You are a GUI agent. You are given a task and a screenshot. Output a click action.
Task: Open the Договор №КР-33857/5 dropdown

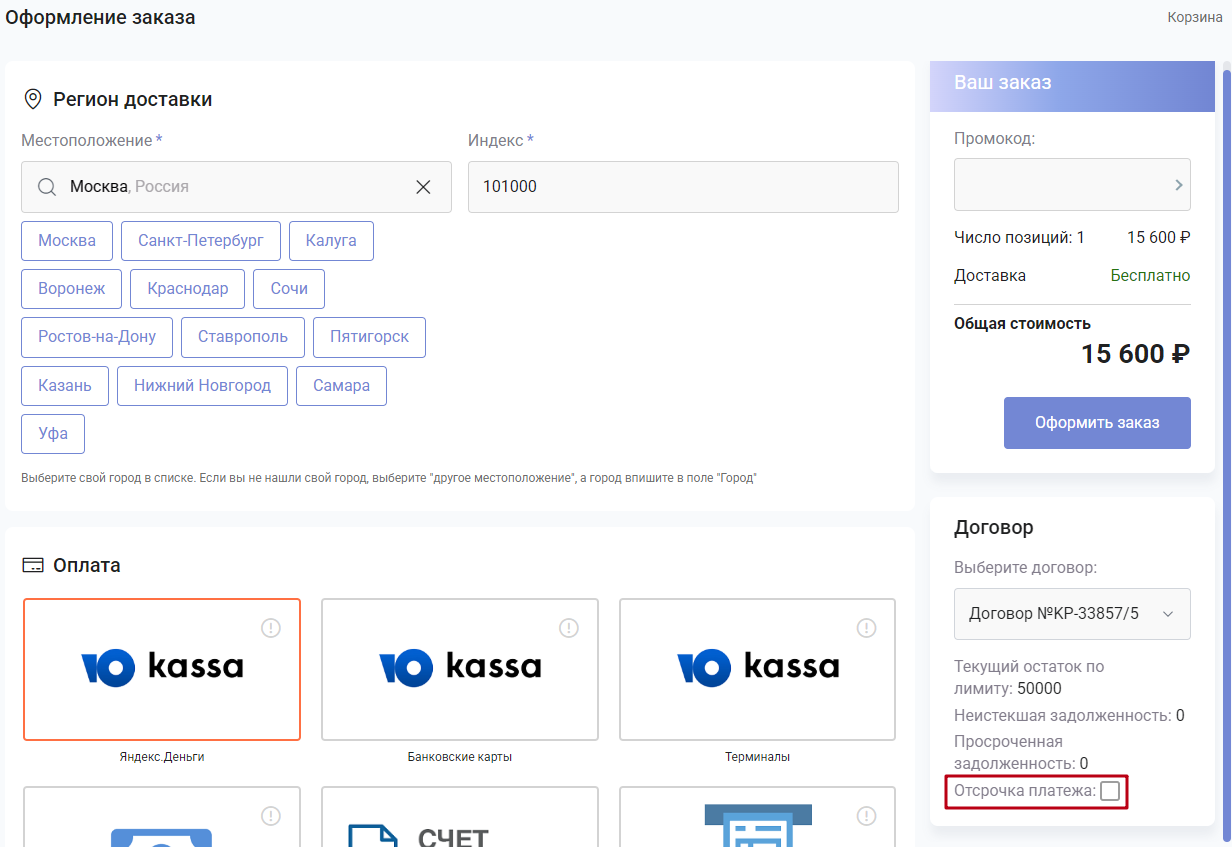click(x=1072, y=614)
